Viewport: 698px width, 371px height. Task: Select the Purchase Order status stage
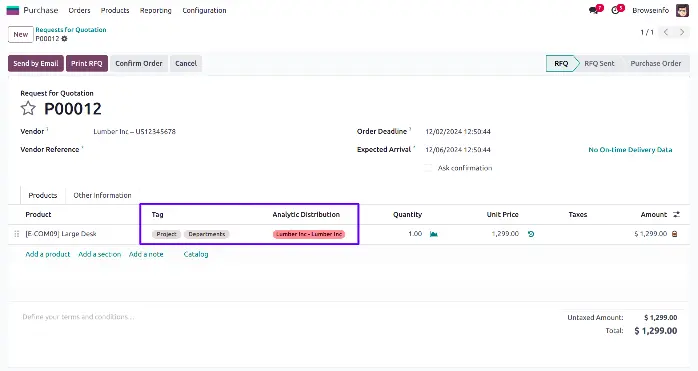tap(656, 63)
